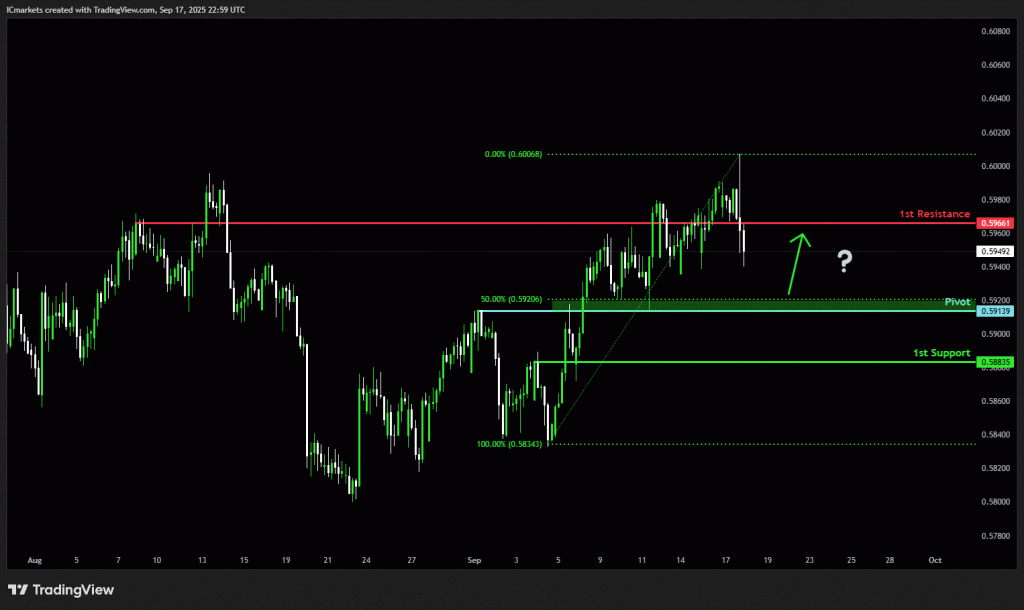Click the 0.57800 price axis label
Screen dimensions: 1024x610
coord(995,536)
